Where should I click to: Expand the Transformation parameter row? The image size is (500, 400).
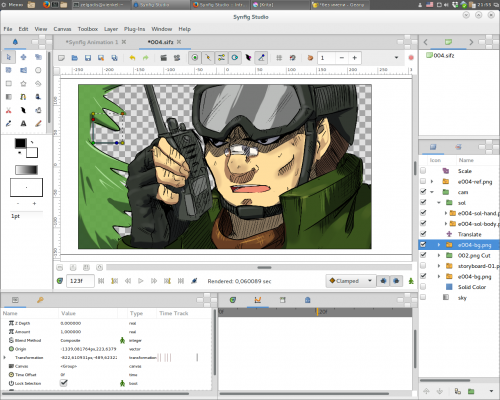pos(5,357)
